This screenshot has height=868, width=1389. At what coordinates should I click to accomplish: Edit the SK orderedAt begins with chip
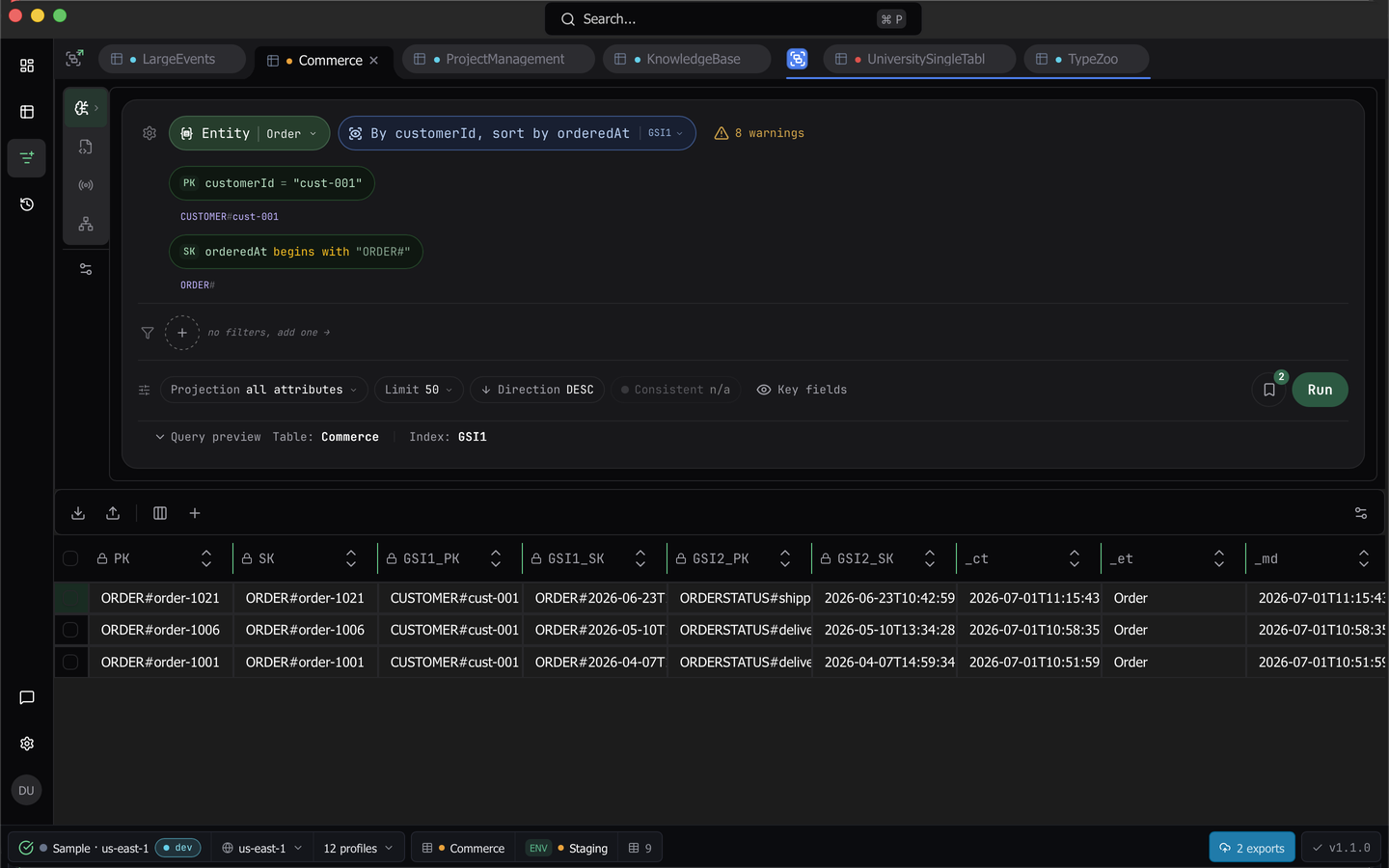pos(296,252)
